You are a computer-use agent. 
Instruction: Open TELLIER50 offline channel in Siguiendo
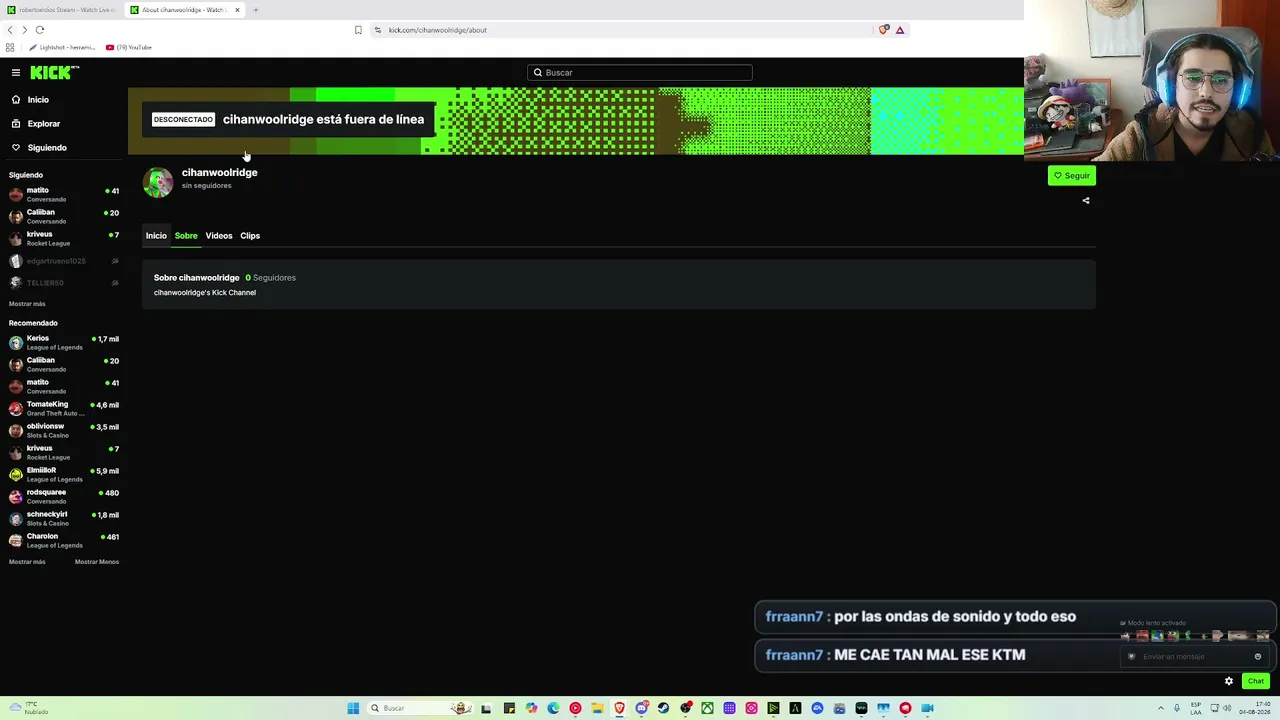64,283
